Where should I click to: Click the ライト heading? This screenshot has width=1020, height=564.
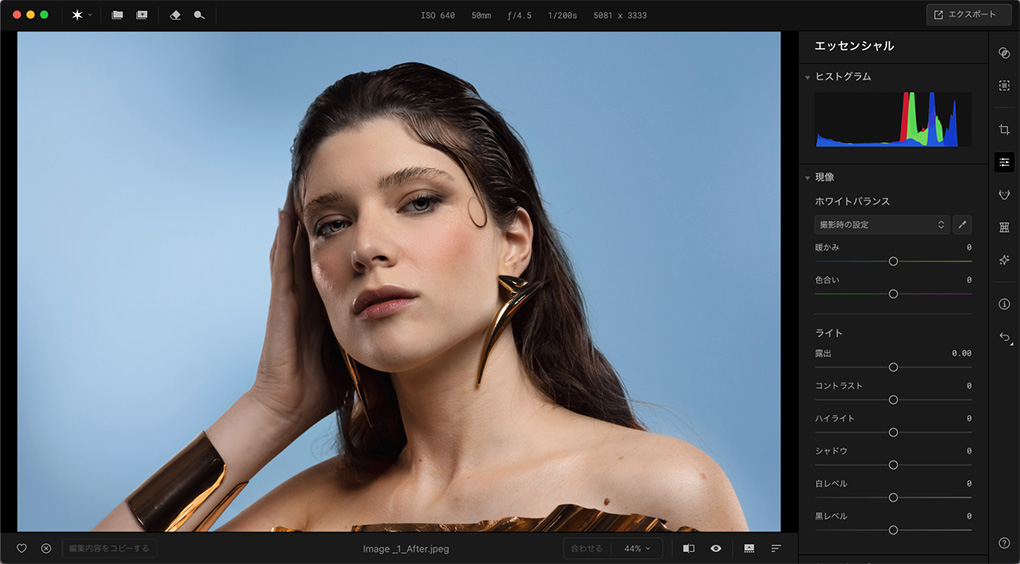829,333
